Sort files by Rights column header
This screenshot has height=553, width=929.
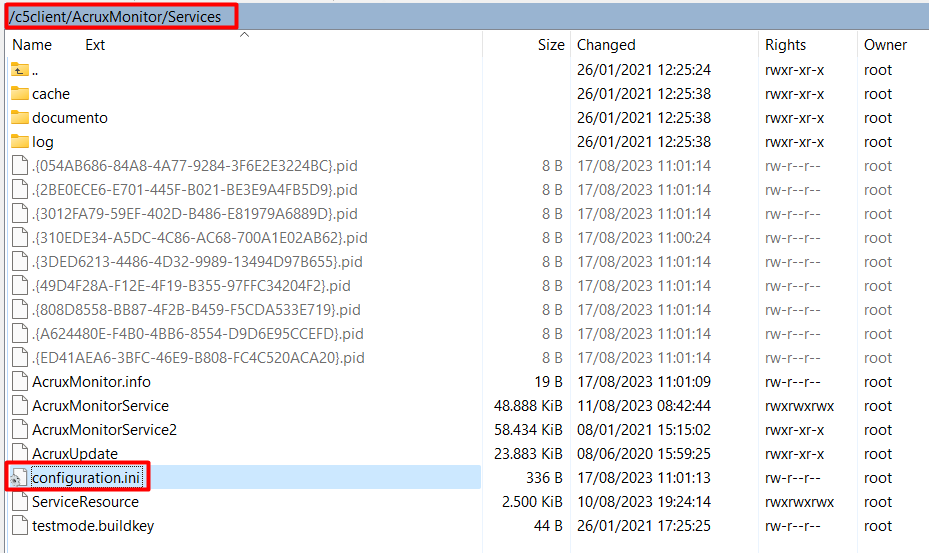click(785, 45)
